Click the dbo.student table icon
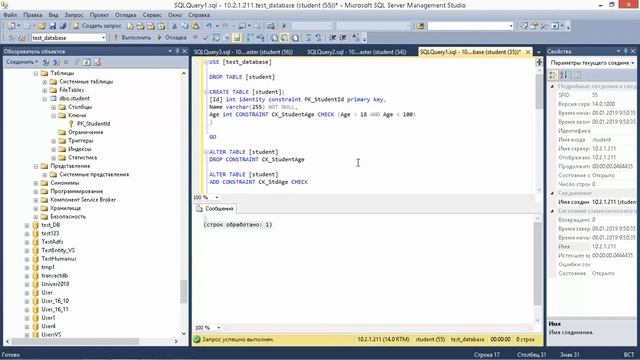This screenshot has height=360, width=640. coord(53,98)
